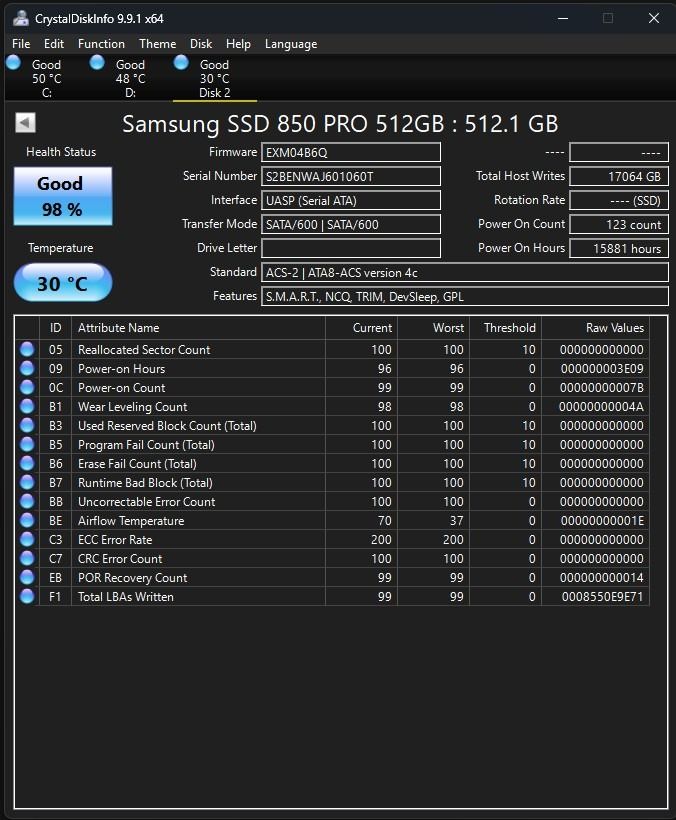Click the empty Drive Letter field
676x820 pixels.
[351, 248]
